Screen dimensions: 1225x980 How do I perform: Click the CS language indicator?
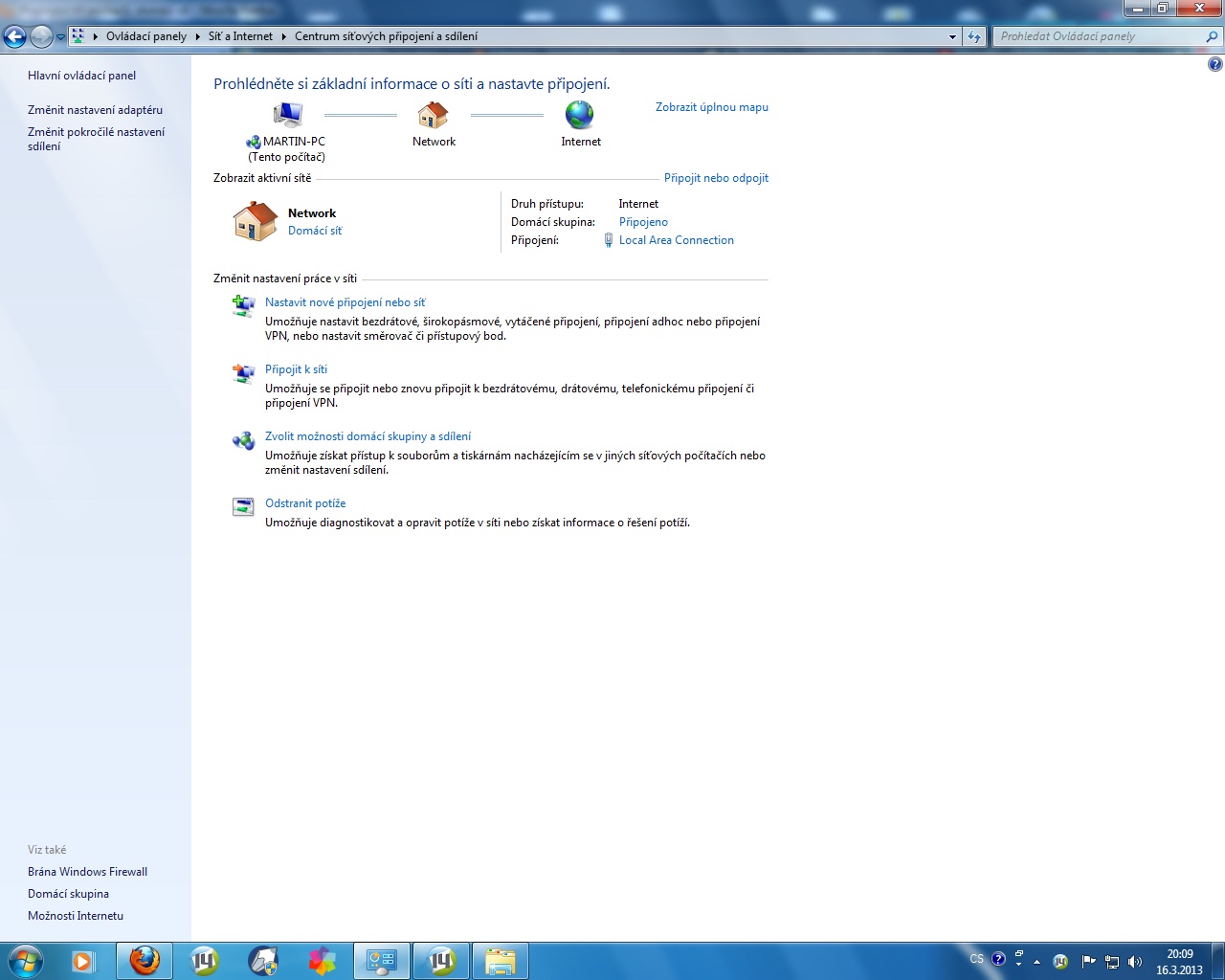click(976, 959)
